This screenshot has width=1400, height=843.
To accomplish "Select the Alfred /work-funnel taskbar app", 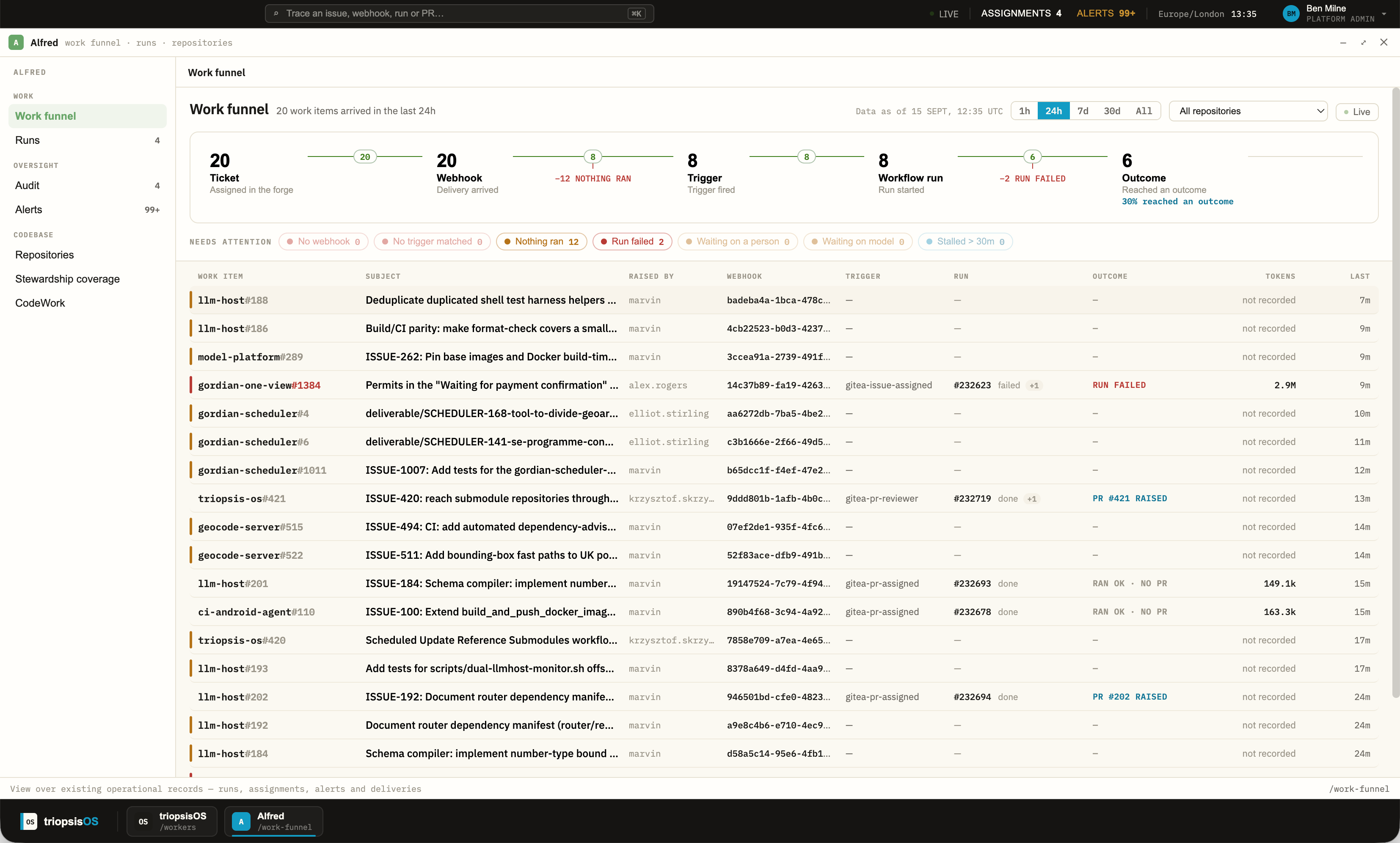I will (x=273, y=821).
